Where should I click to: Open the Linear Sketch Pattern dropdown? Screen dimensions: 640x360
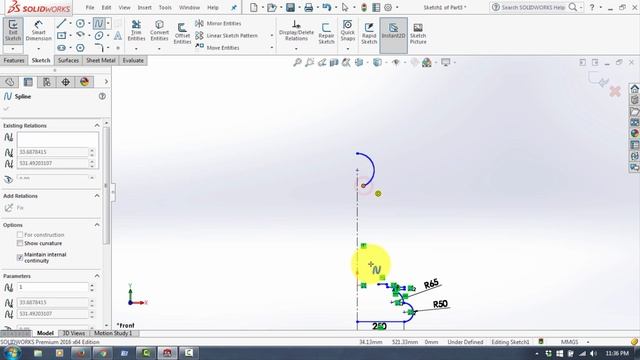(271, 36)
